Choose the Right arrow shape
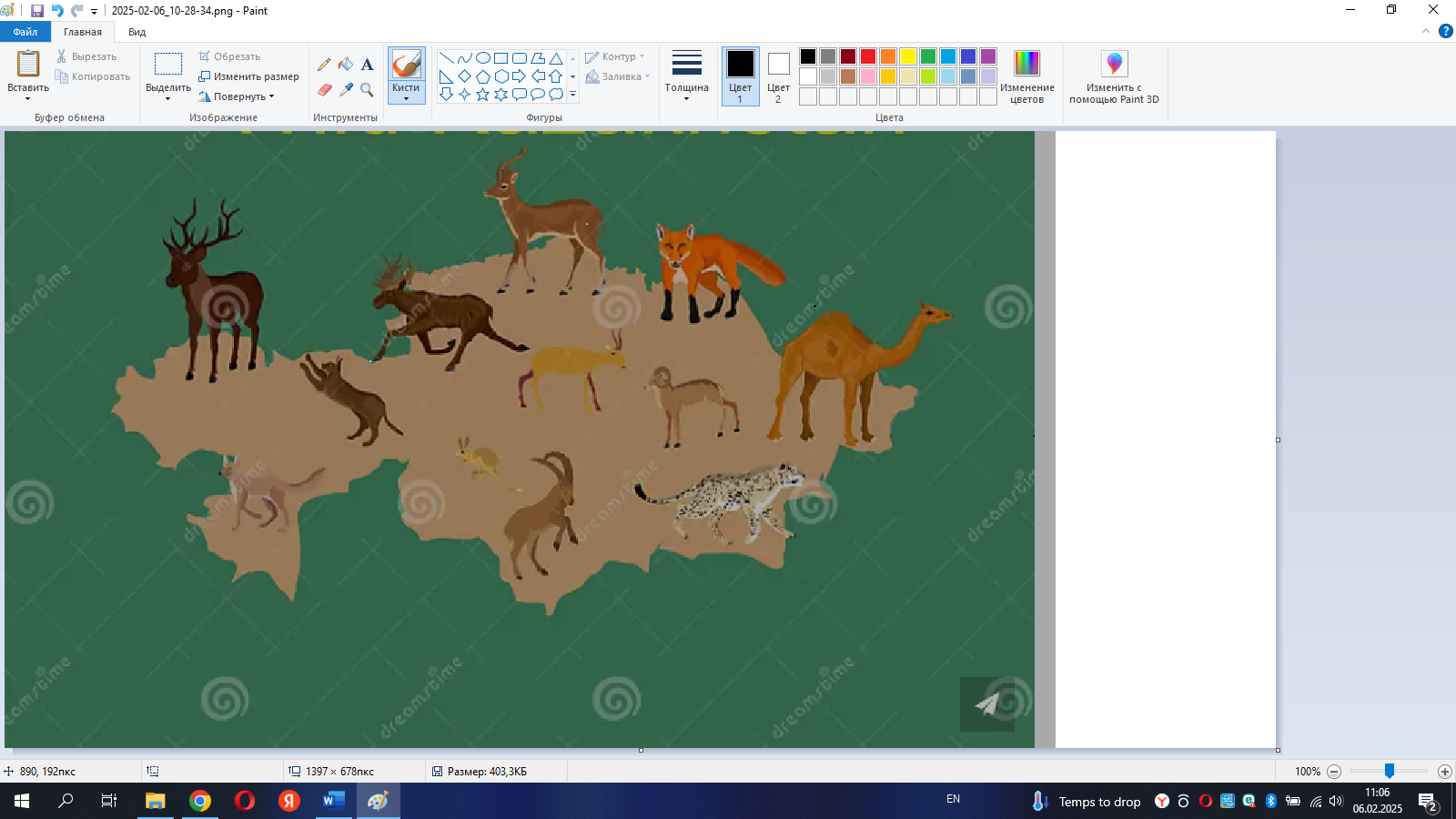 [519, 76]
